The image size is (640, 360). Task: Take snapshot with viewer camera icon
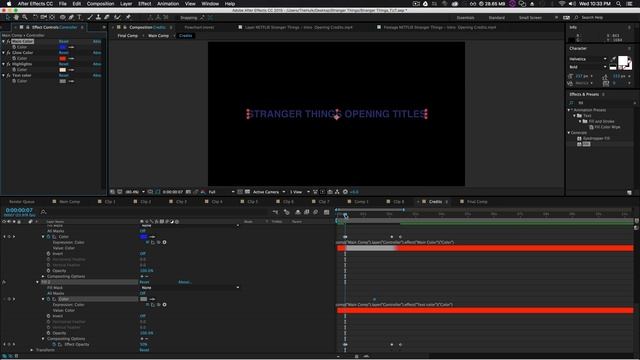189,192
